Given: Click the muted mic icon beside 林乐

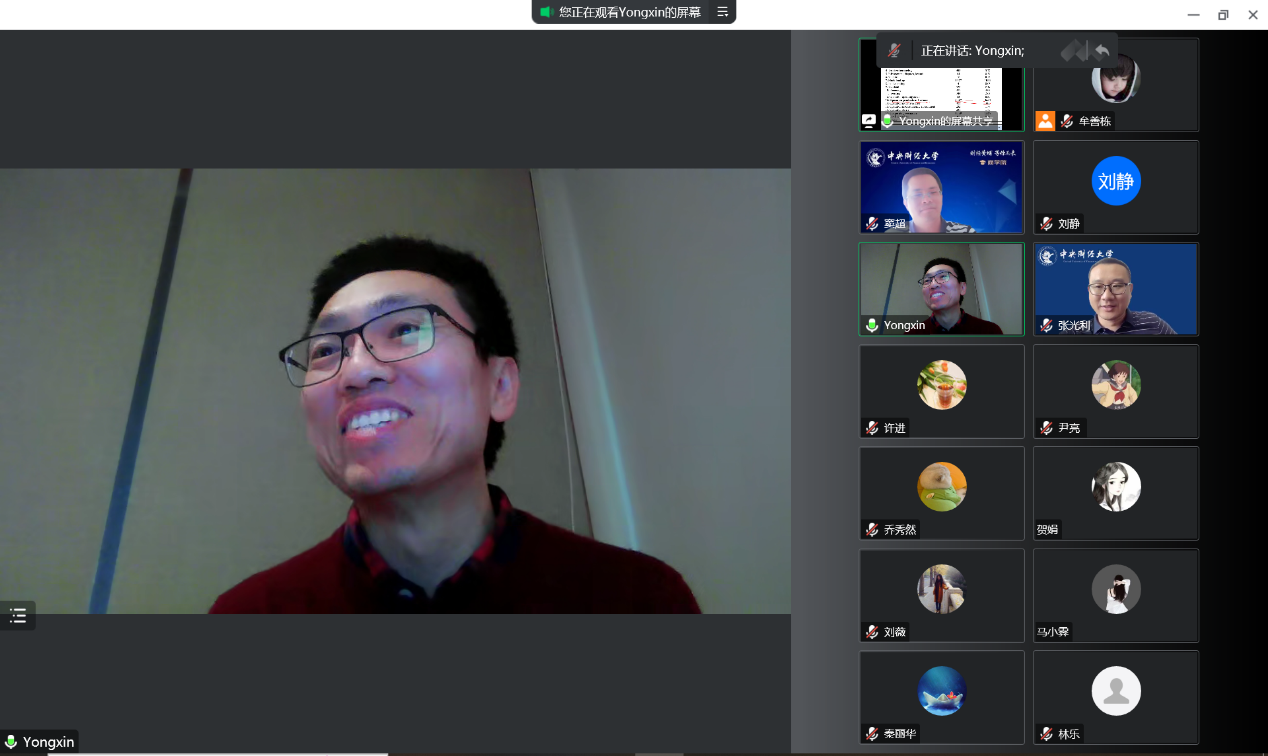Looking at the screenshot, I should click(1046, 734).
